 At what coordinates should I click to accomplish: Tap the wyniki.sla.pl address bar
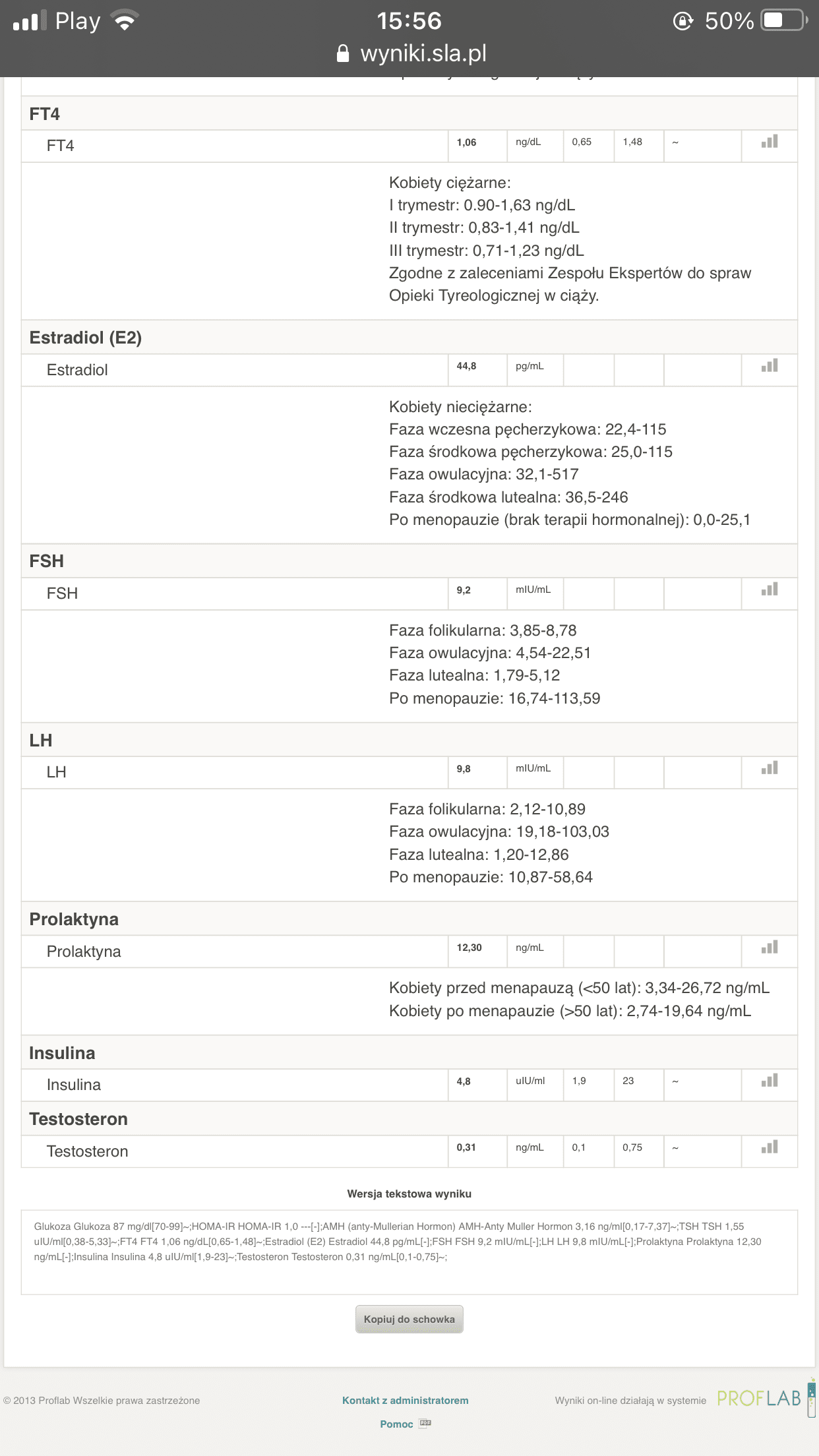tap(423, 53)
